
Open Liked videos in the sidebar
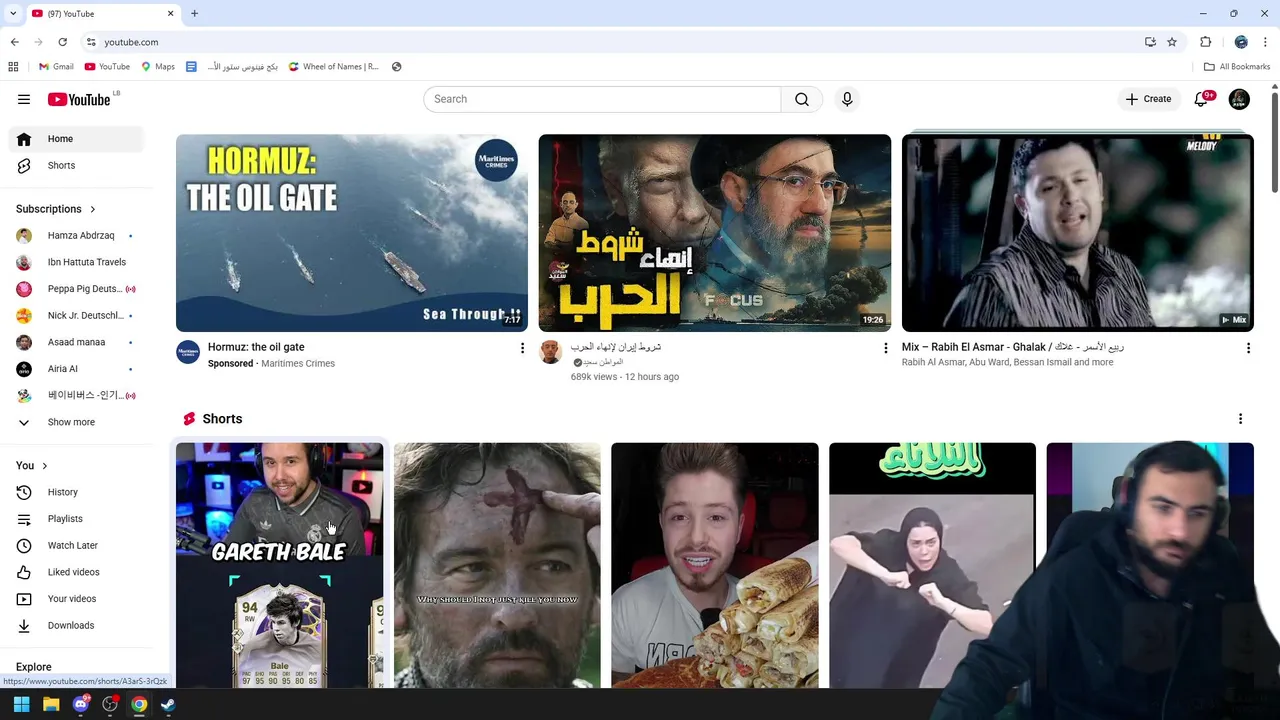pyautogui.click(x=76, y=572)
